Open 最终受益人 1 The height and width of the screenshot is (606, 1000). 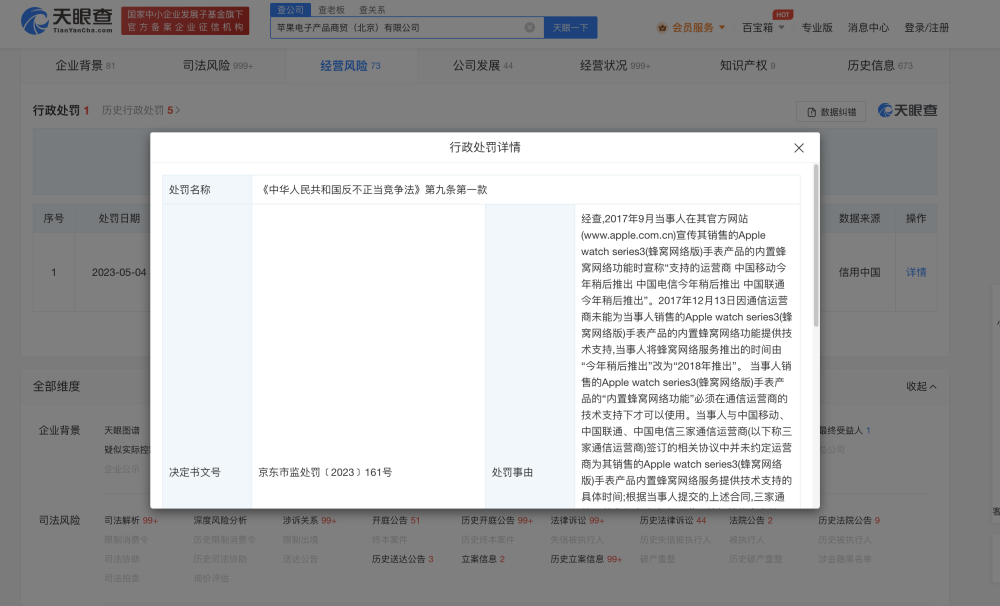pyautogui.click(x=844, y=431)
